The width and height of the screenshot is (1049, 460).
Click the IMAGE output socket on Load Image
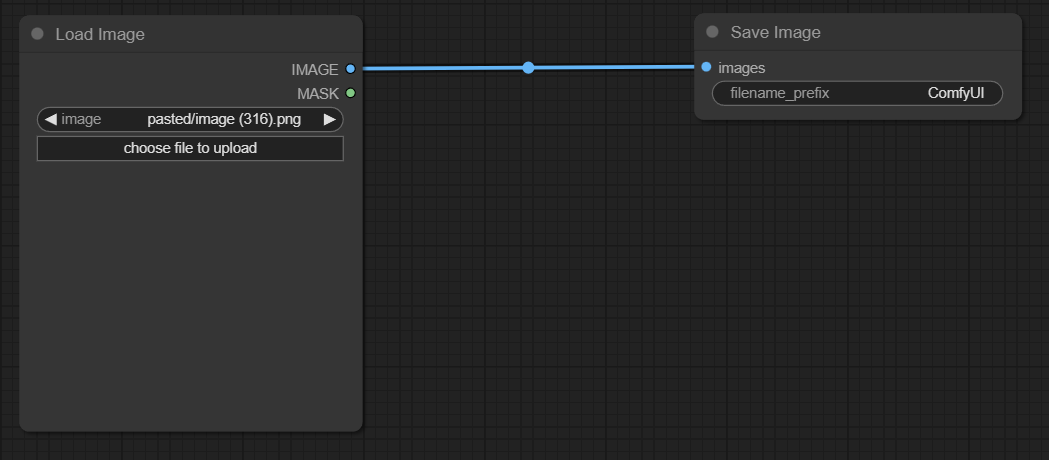tap(350, 69)
